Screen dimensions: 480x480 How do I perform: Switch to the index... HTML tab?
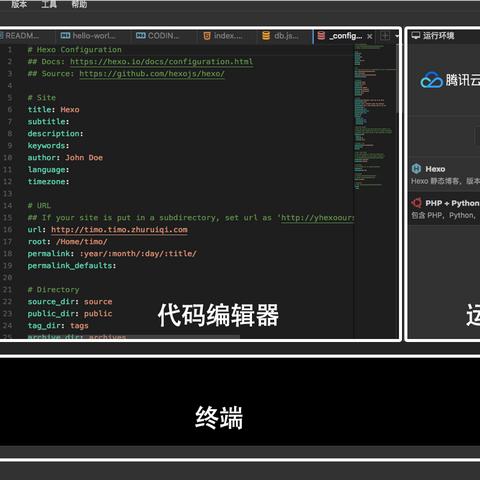(x=223, y=36)
